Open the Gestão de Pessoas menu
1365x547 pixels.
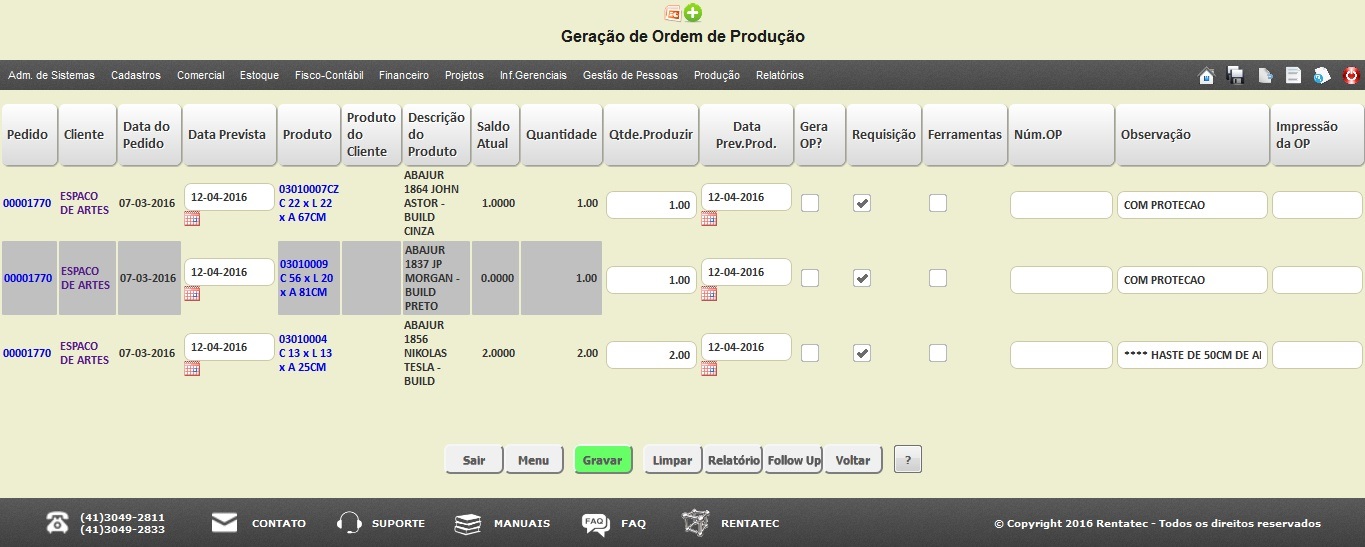pos(630,75)
